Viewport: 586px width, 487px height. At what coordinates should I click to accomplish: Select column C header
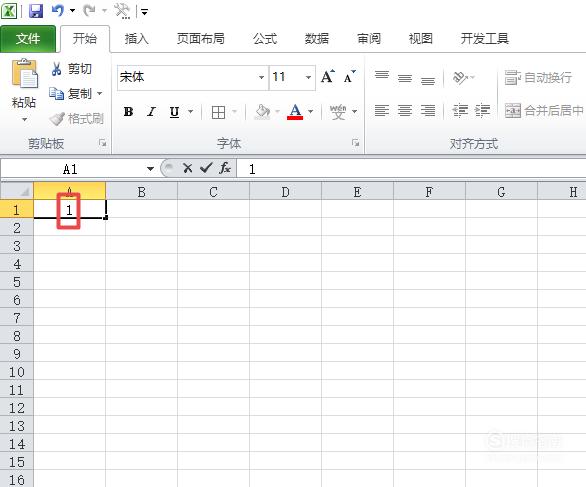pyautogui.click(x=213, y=192)
